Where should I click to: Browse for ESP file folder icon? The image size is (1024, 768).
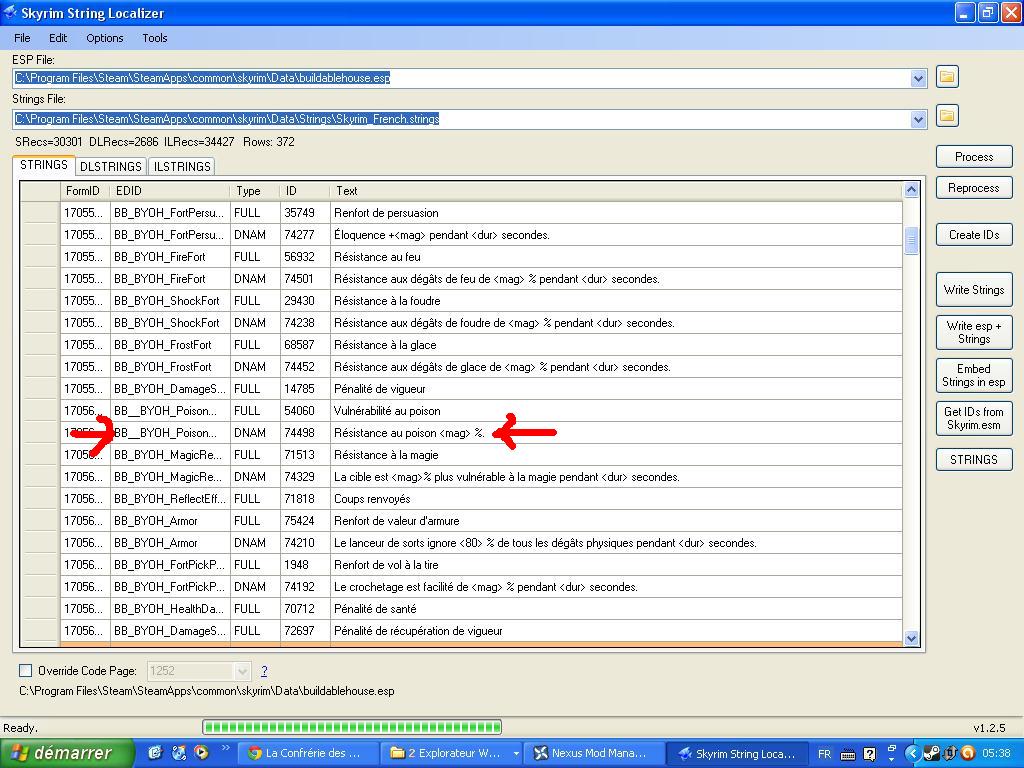tap(947, 77)
